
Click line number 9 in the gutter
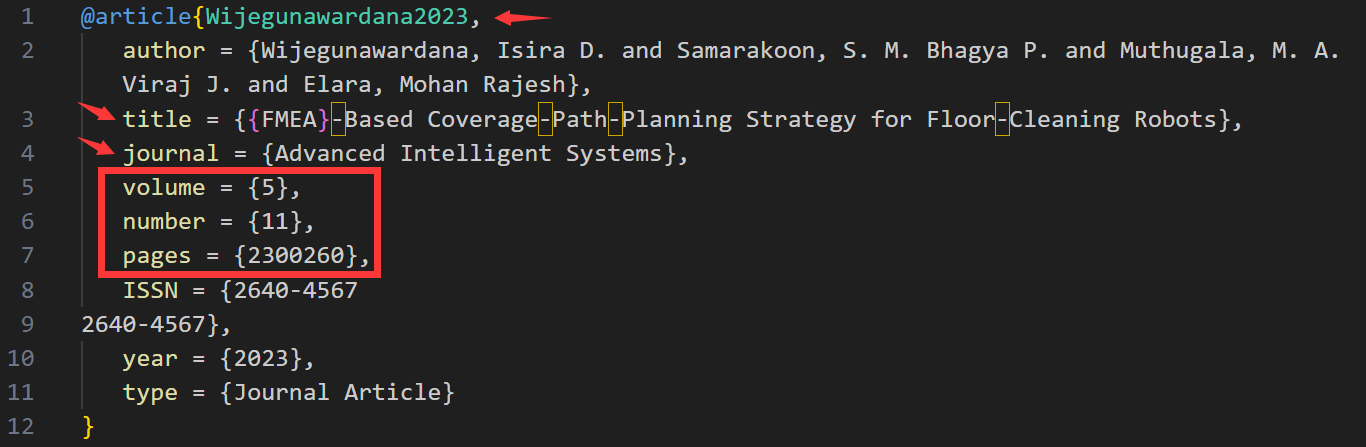click(x=26, y=324)
